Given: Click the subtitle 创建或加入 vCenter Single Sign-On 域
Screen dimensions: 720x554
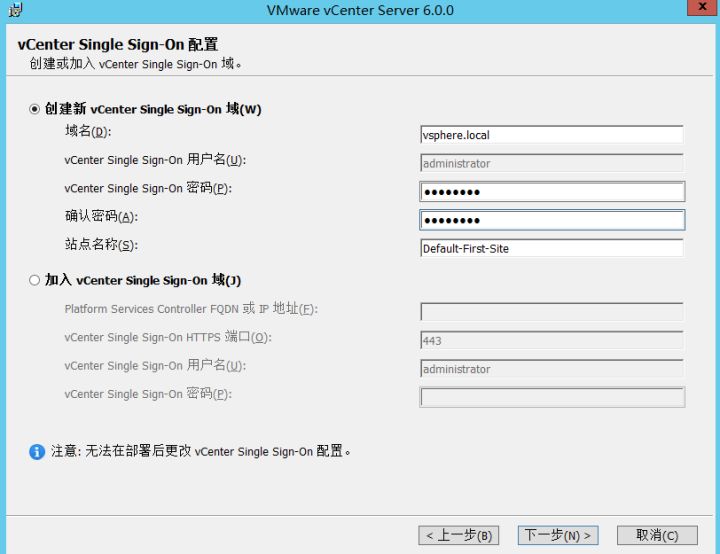Looking at the screenshot, I should coord(135,64).
